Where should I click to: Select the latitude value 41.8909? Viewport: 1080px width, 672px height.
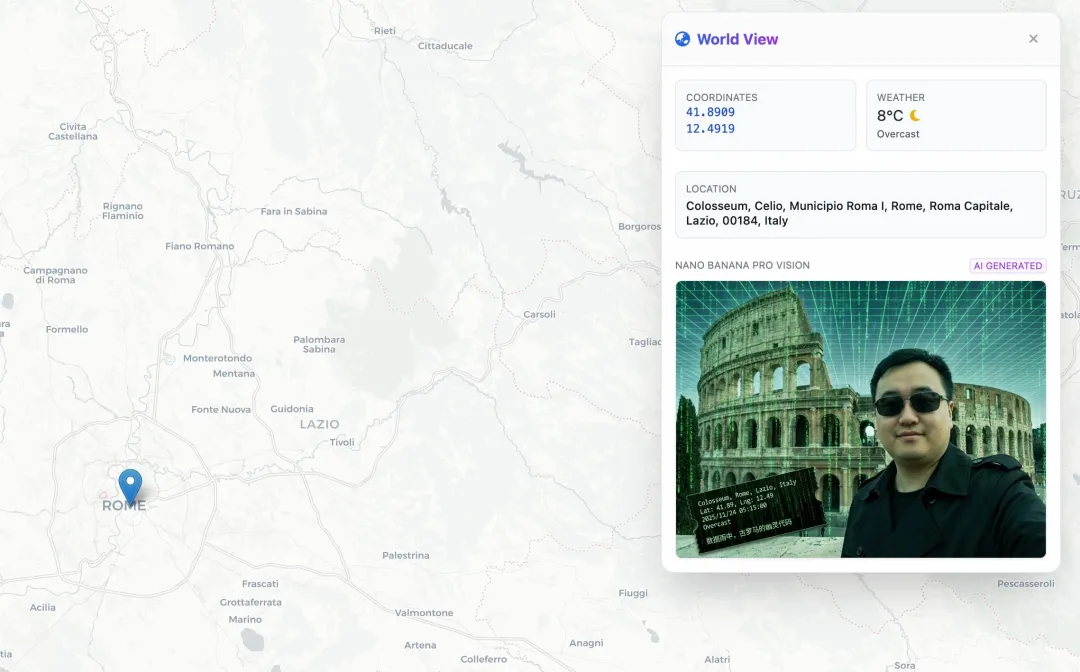coord(710,113)
